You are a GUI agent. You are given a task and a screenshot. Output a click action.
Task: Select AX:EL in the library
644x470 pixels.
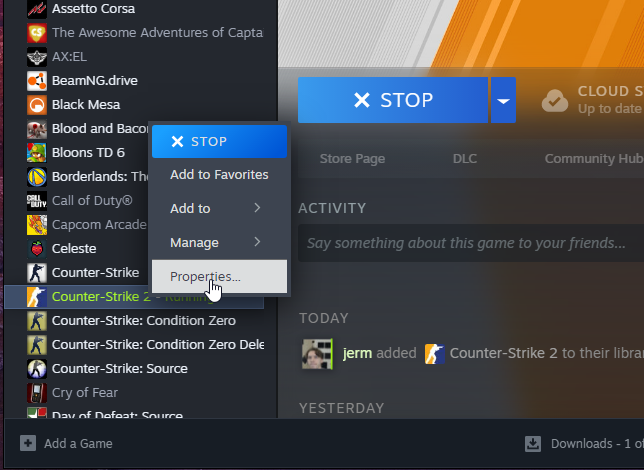point(69,57)
